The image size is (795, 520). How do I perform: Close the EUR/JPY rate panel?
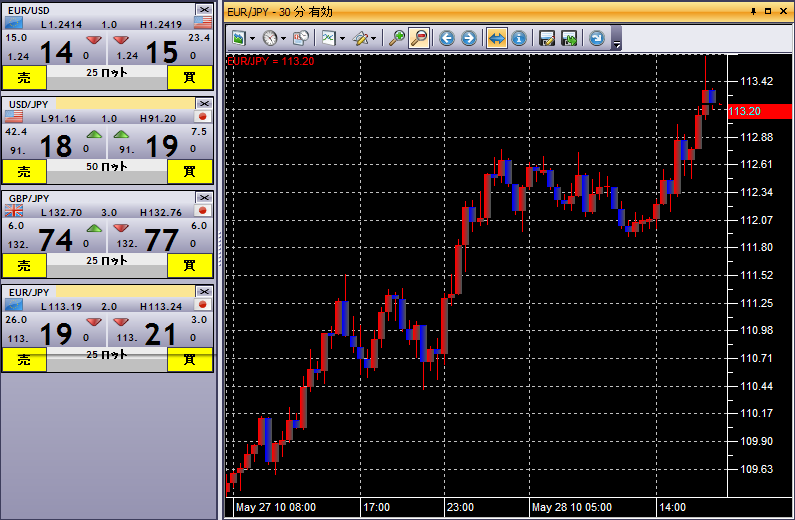pos(204,291)
